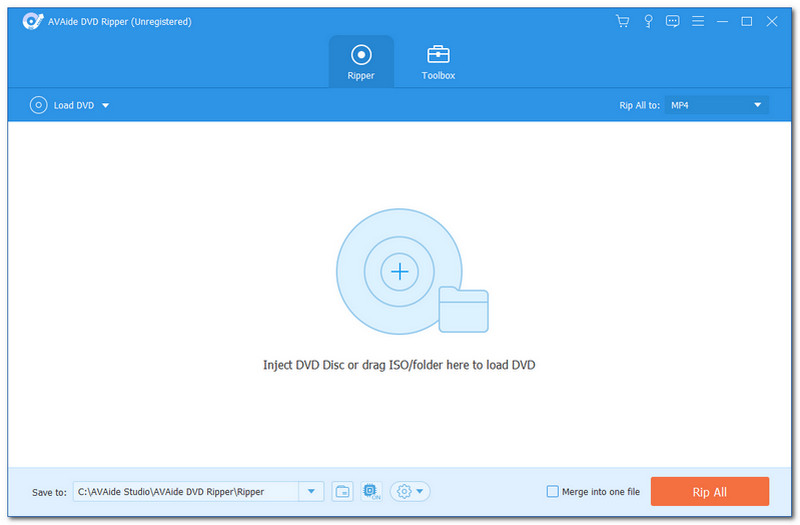
Task: Click the Save to path field
Action: 186,492
